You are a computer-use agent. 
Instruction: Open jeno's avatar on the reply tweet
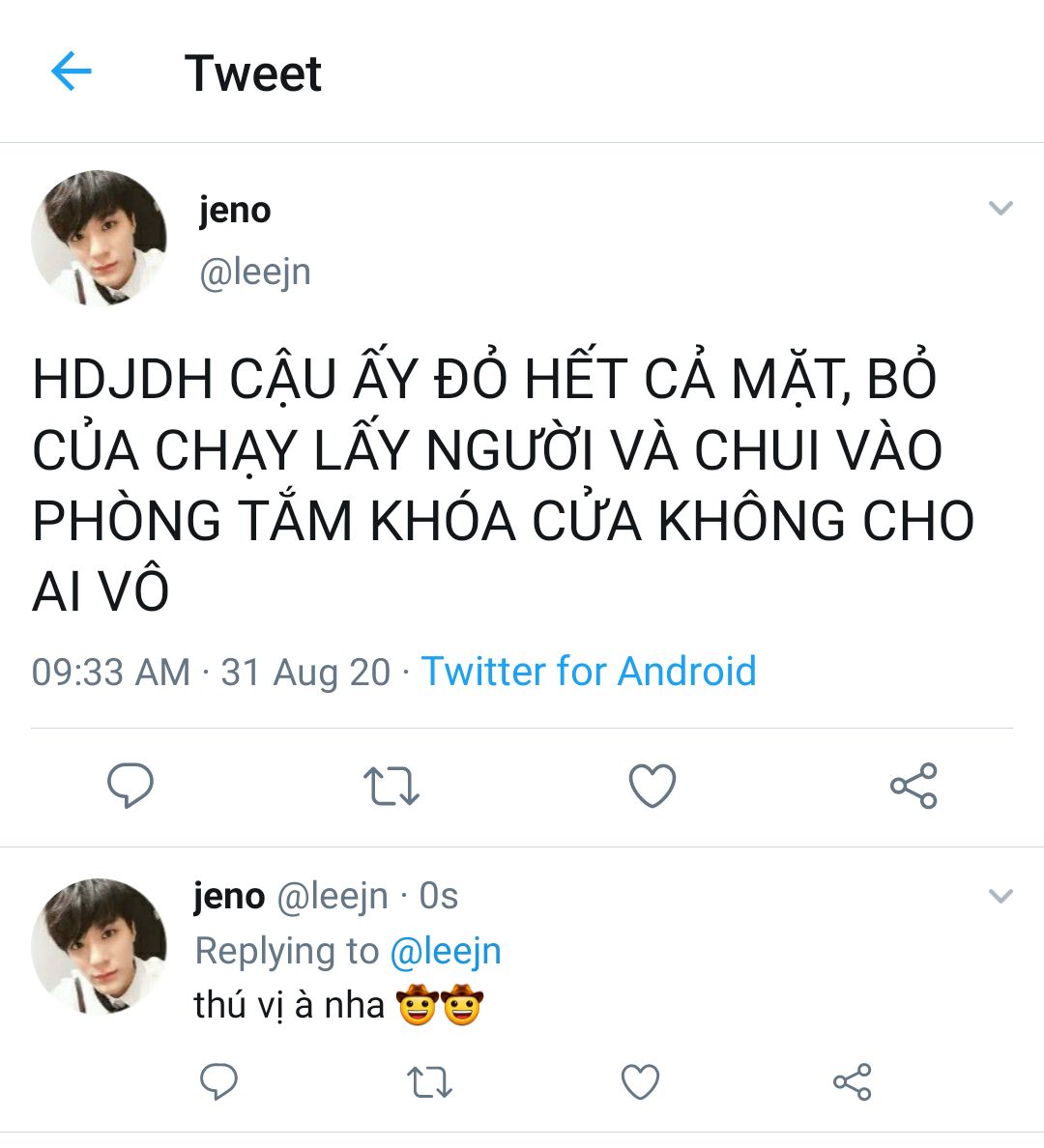[x=99, y=947]
